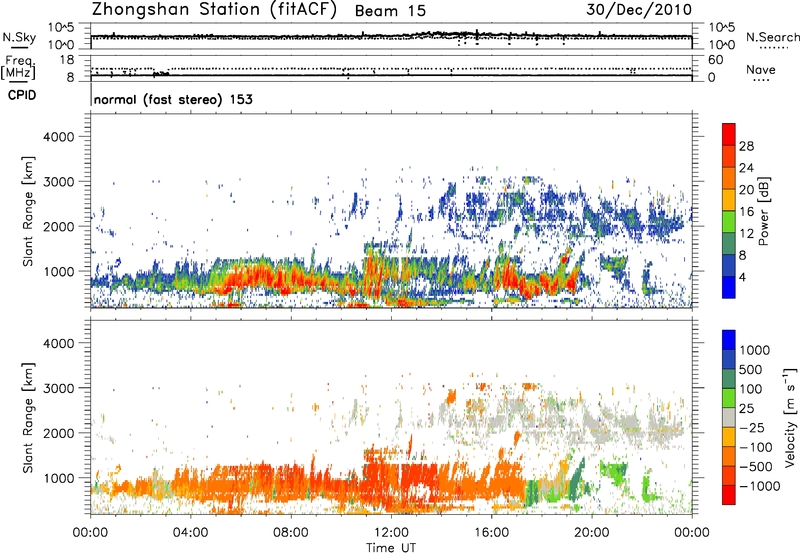Click the '60' Nave axis tick
This screenshot has height=554, width=800.
point(716,60)
